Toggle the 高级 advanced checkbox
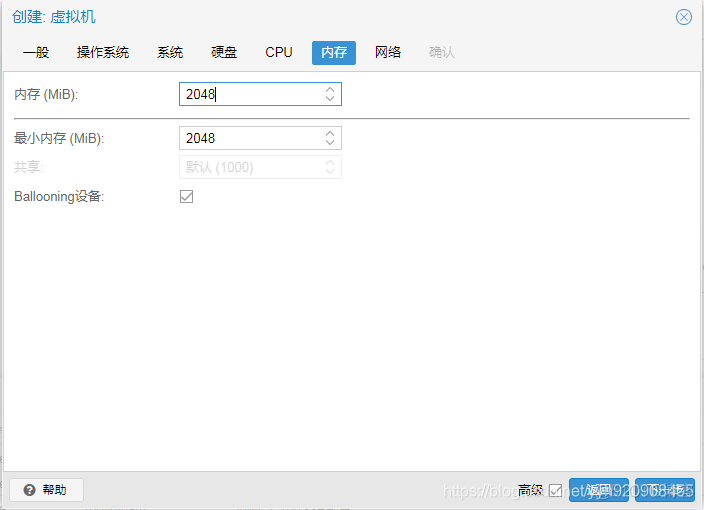This screenshot has height=510, width=704. (x=555, y=490)
